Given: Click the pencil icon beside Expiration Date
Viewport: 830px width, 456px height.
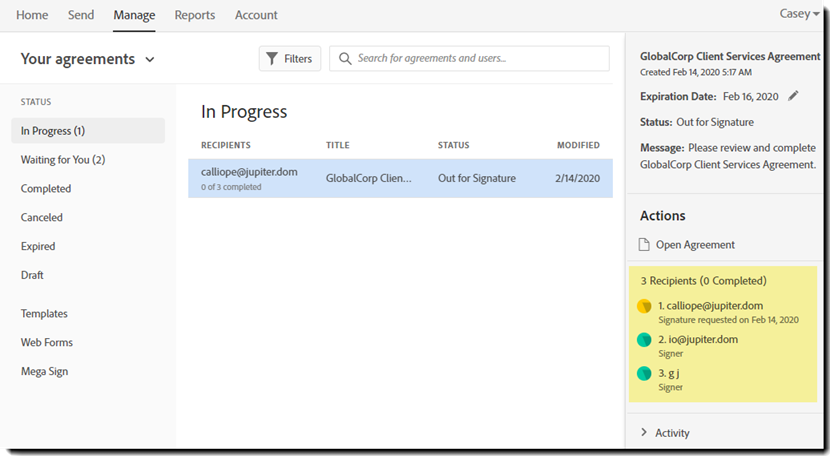Looking at the screenshot, I should point(794,96).
